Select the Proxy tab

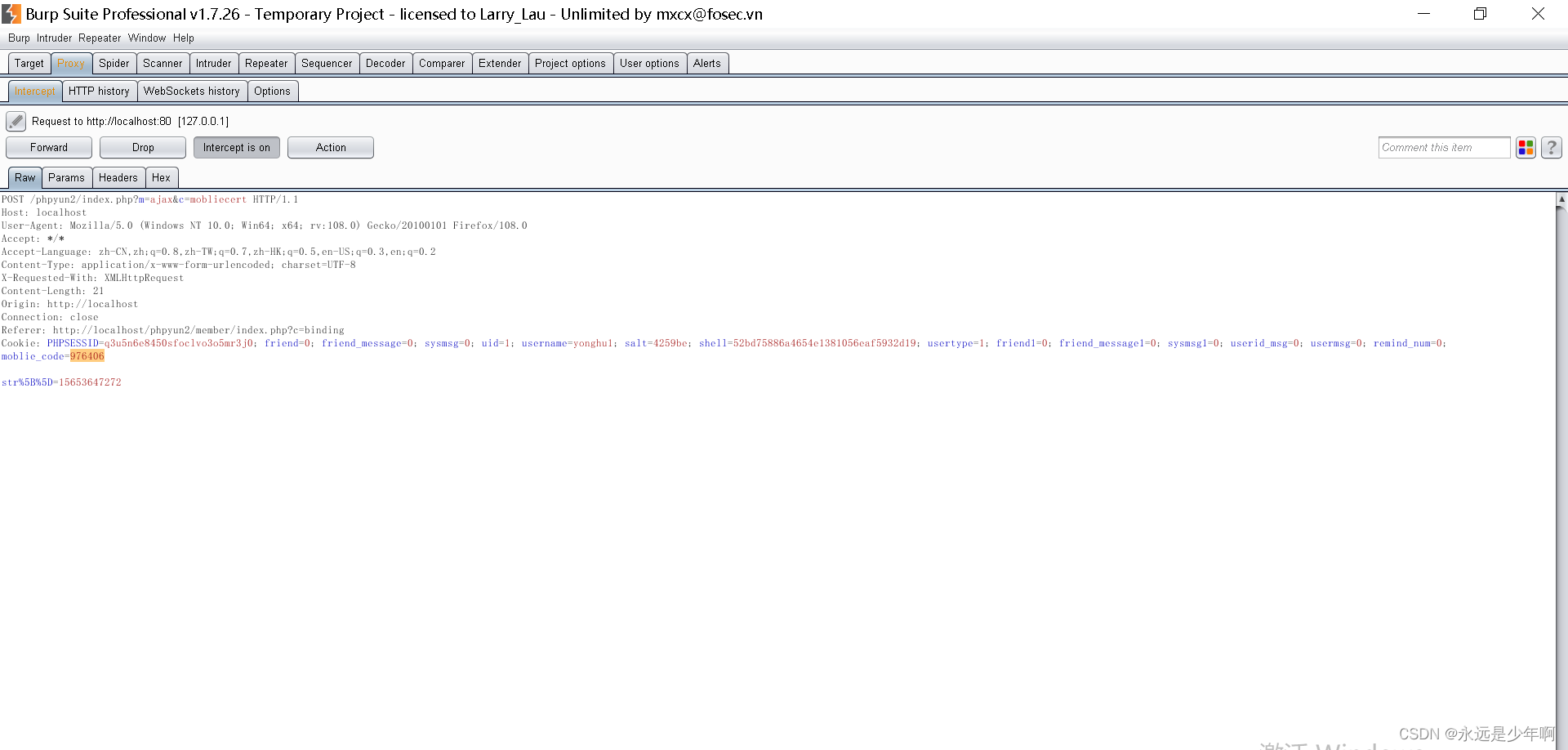point(71,64)
